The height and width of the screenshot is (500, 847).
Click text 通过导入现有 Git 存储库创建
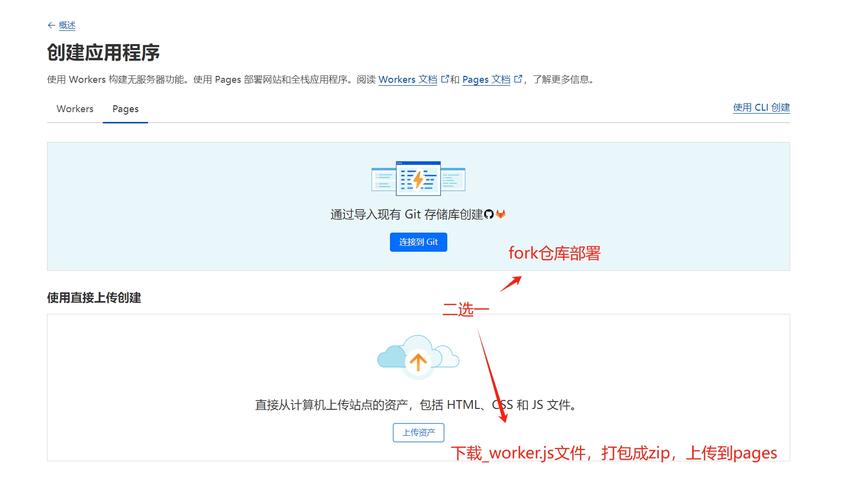tap(407, 214)
